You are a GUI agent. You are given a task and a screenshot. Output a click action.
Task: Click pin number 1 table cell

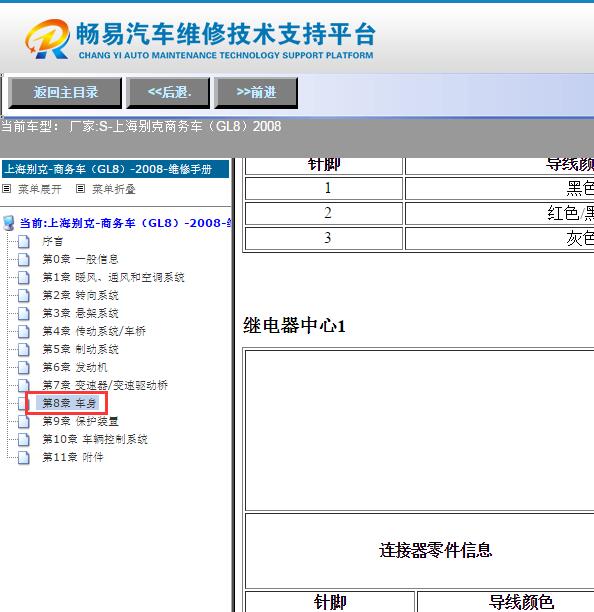pyautogui.click(x=324, y=189)
